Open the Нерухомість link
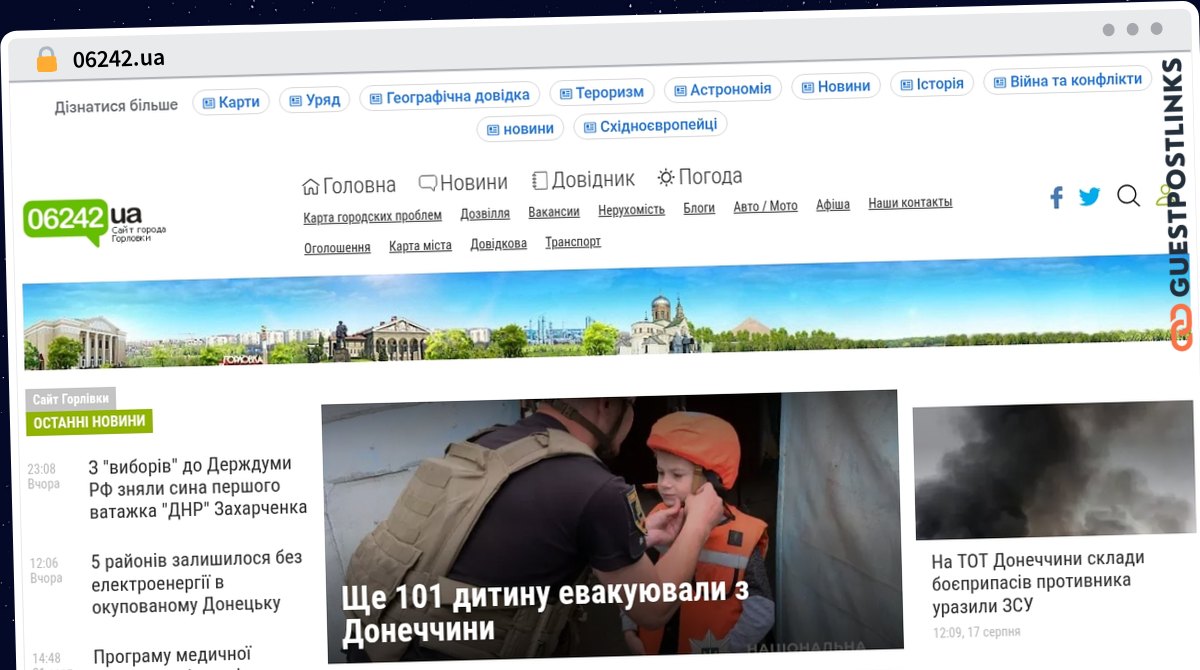The height and width of the screenshot is (670, 1200). tap(631, 210)
